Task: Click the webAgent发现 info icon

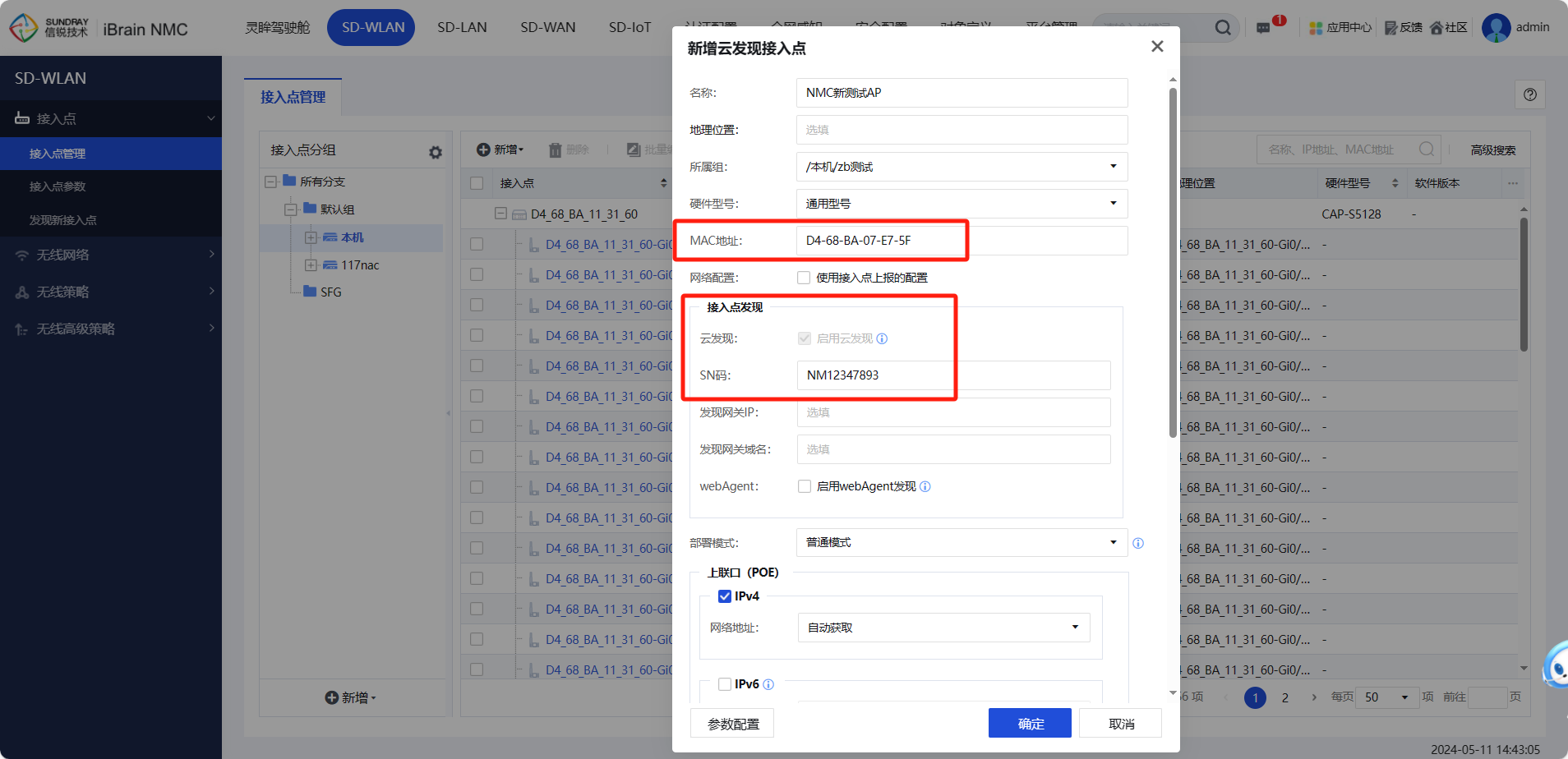Action: [925, 486]
